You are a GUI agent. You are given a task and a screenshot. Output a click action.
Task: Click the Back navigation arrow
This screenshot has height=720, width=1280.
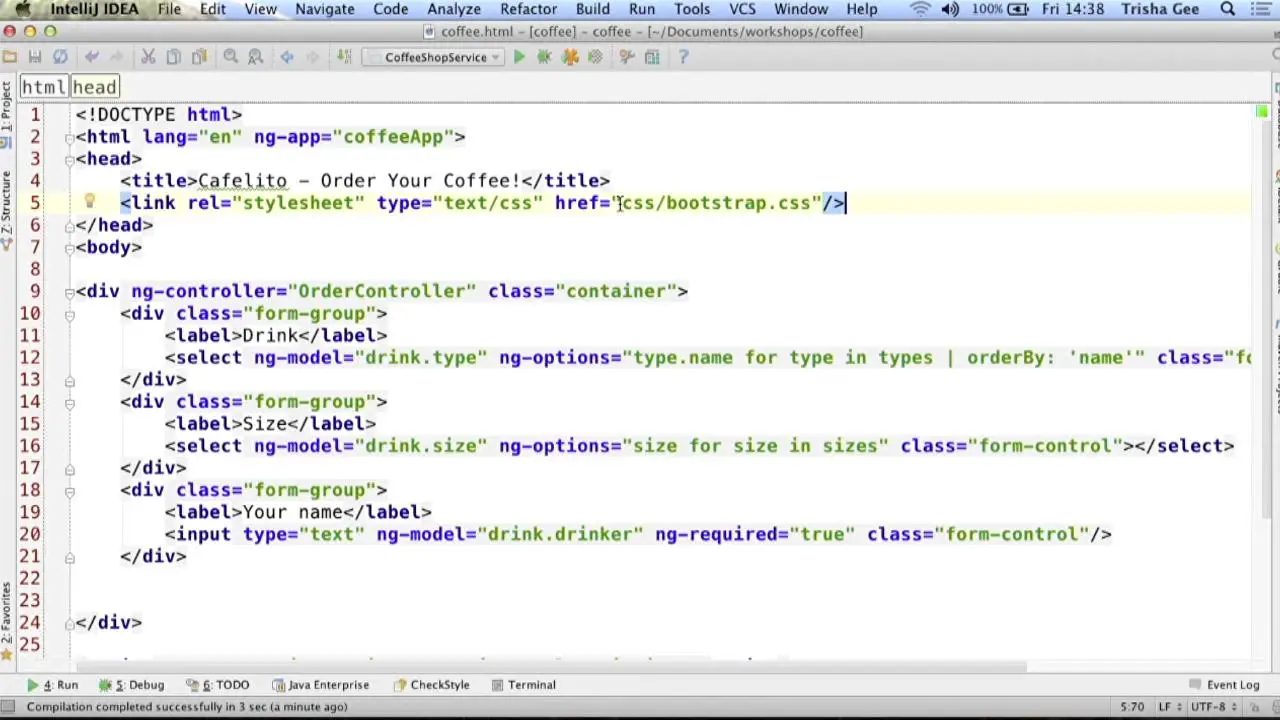point(287,57)
